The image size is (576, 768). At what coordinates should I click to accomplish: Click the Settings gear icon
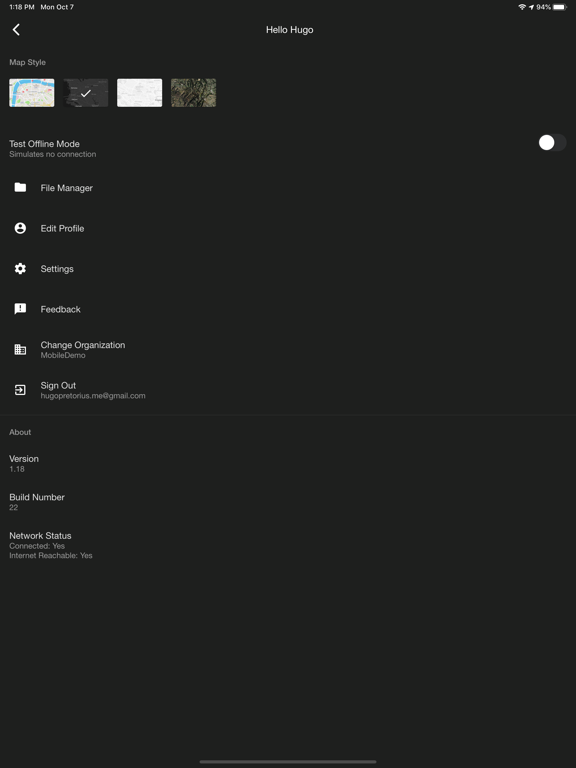coord(20,268)
